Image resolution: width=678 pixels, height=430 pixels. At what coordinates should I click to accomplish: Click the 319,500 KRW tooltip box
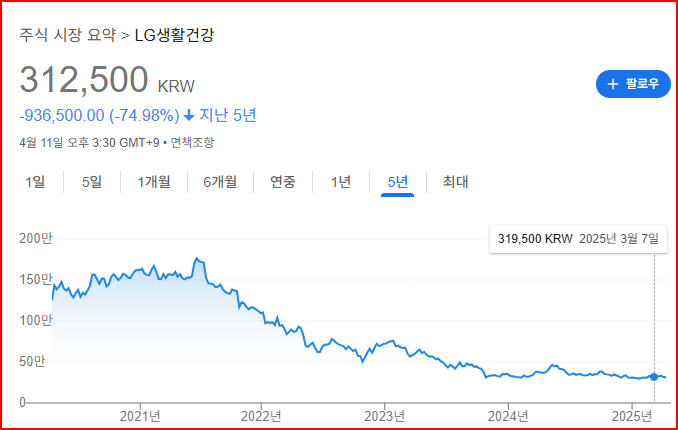pyautogui.click(x=578, y=239)
